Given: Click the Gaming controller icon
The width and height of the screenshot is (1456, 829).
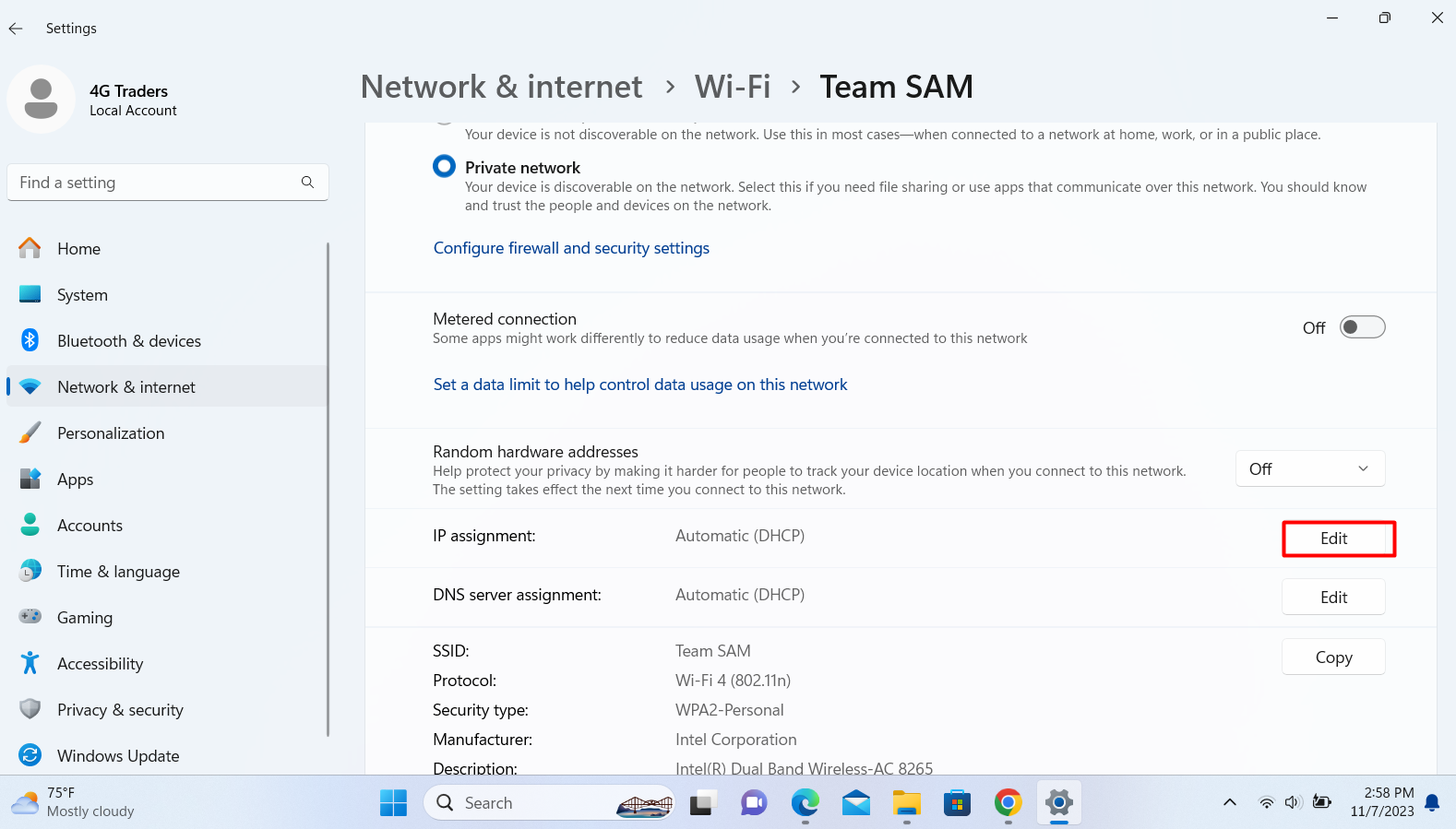Looking at the screenshot, I should pyautogui.click(x=30, y=616).
